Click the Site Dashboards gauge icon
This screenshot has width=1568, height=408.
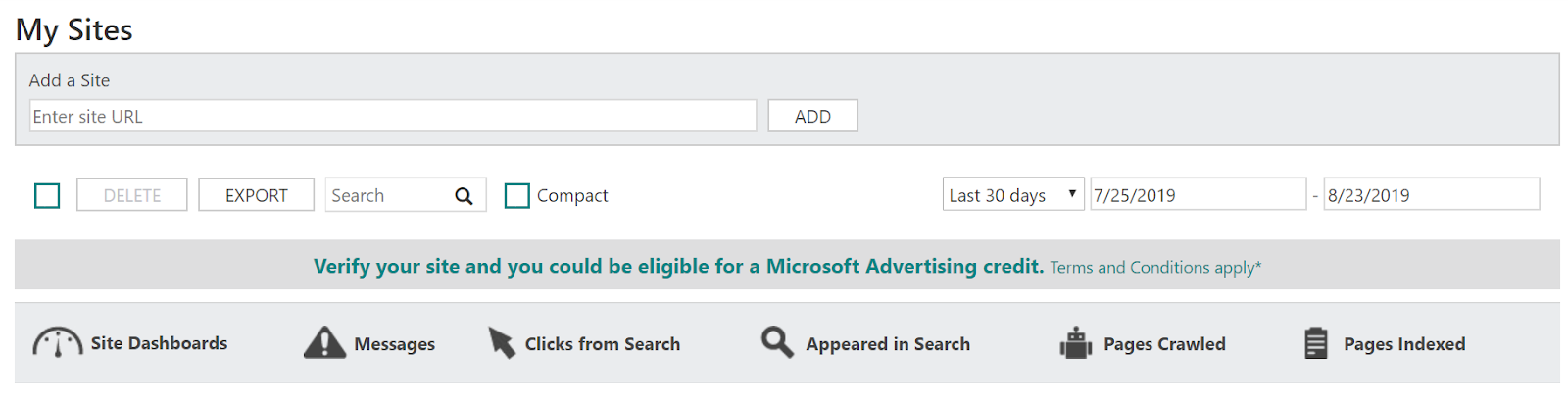click(57, 343)
